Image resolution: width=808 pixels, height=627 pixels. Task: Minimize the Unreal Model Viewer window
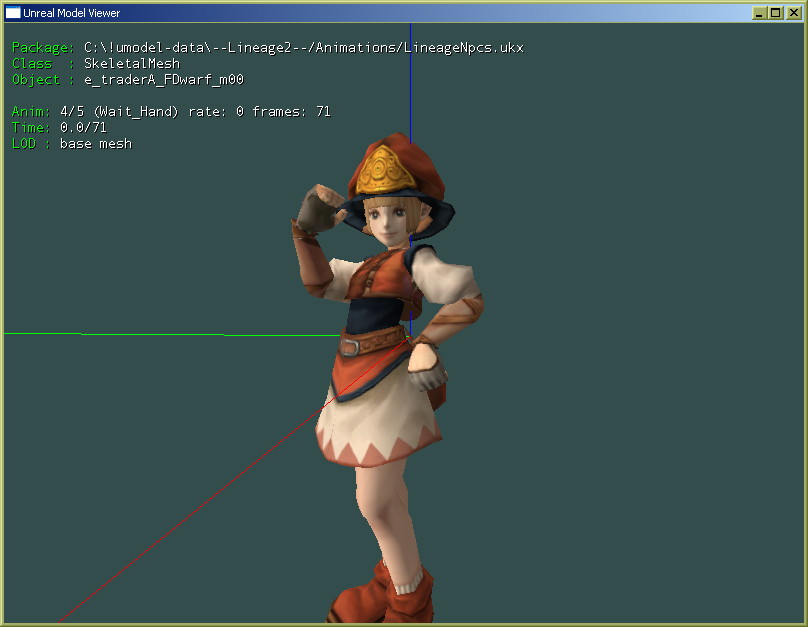tap(759, 13)
